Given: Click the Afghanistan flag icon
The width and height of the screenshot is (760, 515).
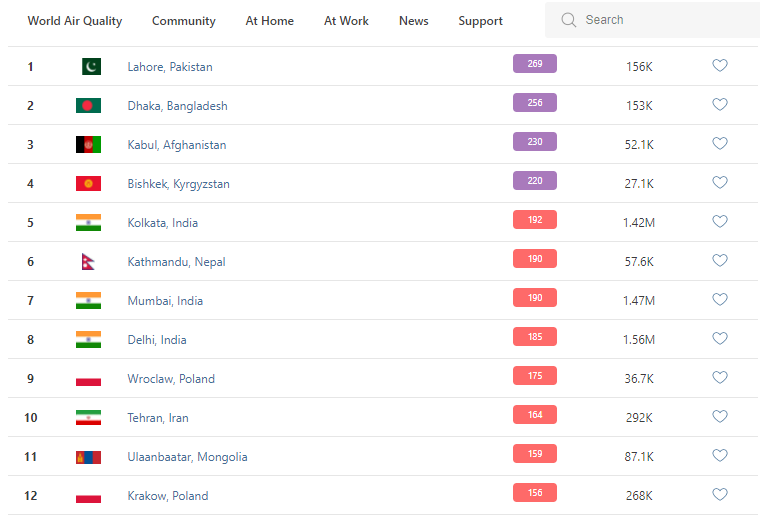Looking at the screenshot, I should click(x=88, y=145).
